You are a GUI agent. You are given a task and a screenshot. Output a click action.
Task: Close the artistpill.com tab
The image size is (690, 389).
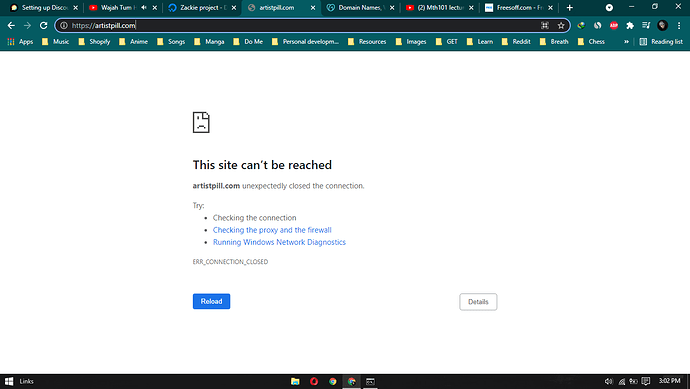click(313, 8)
